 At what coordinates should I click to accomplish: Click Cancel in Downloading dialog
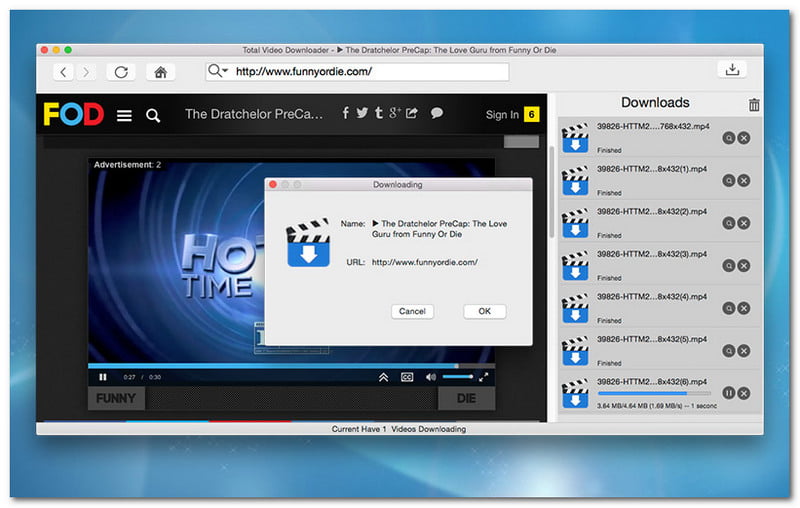(x=412, y=311)
